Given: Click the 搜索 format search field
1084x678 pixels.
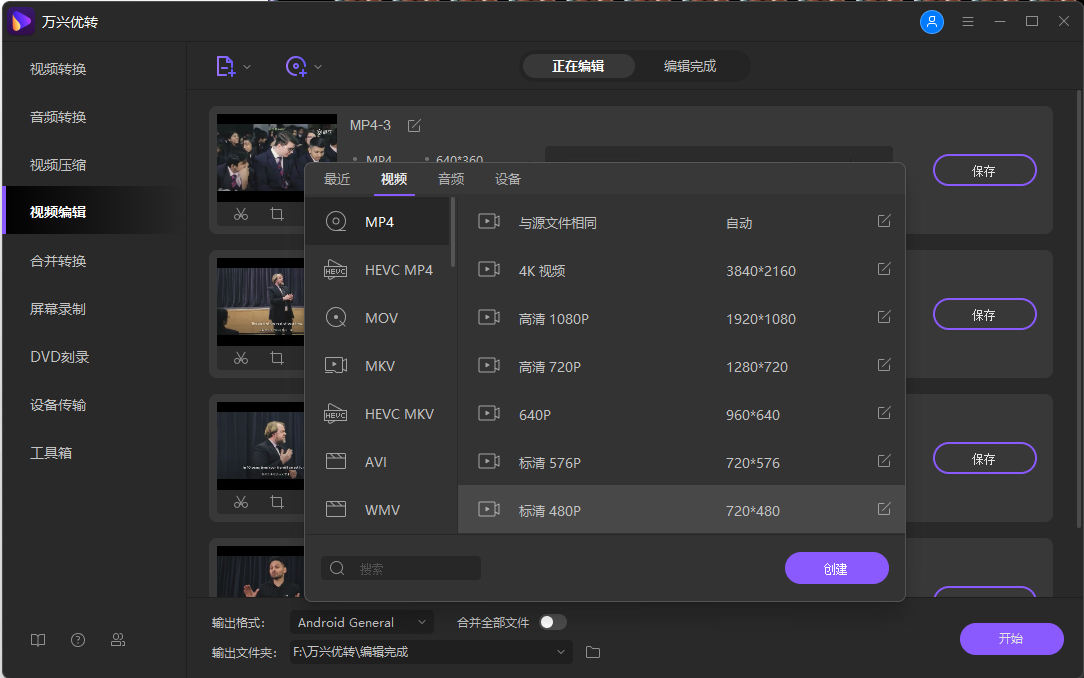Looking at the screenshot, I should pos(412,568).
